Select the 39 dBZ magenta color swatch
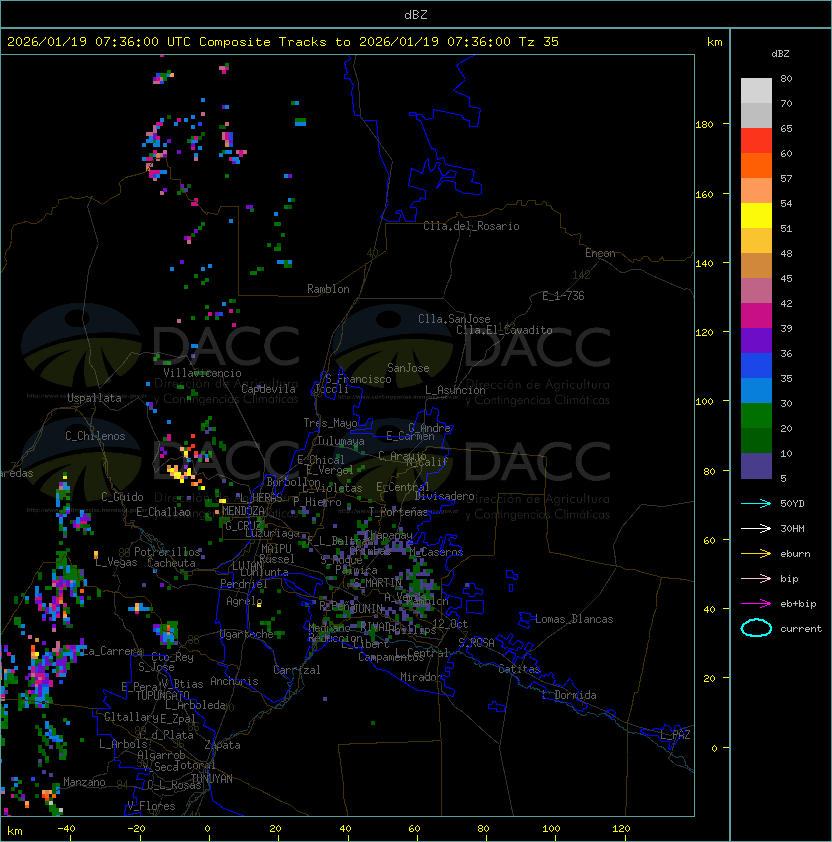Screen dimensions: 832x842 [756, 316]
